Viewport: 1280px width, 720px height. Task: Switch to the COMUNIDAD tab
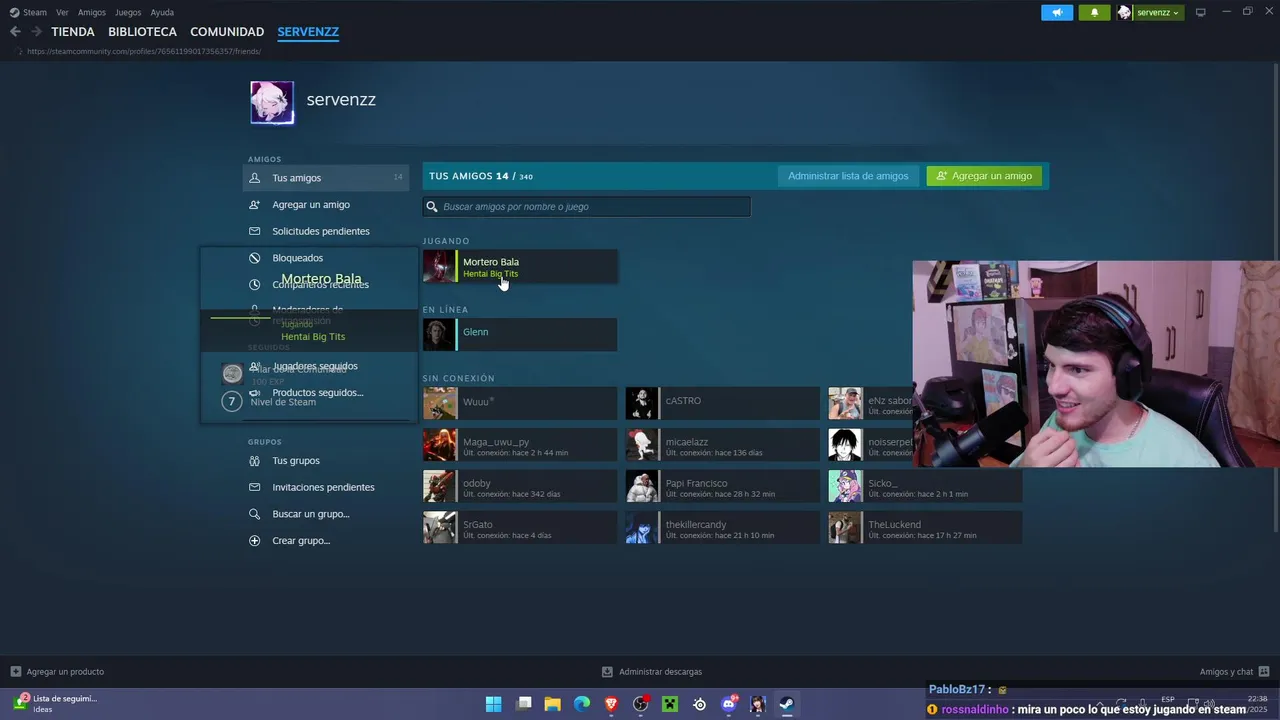point(227,32)
